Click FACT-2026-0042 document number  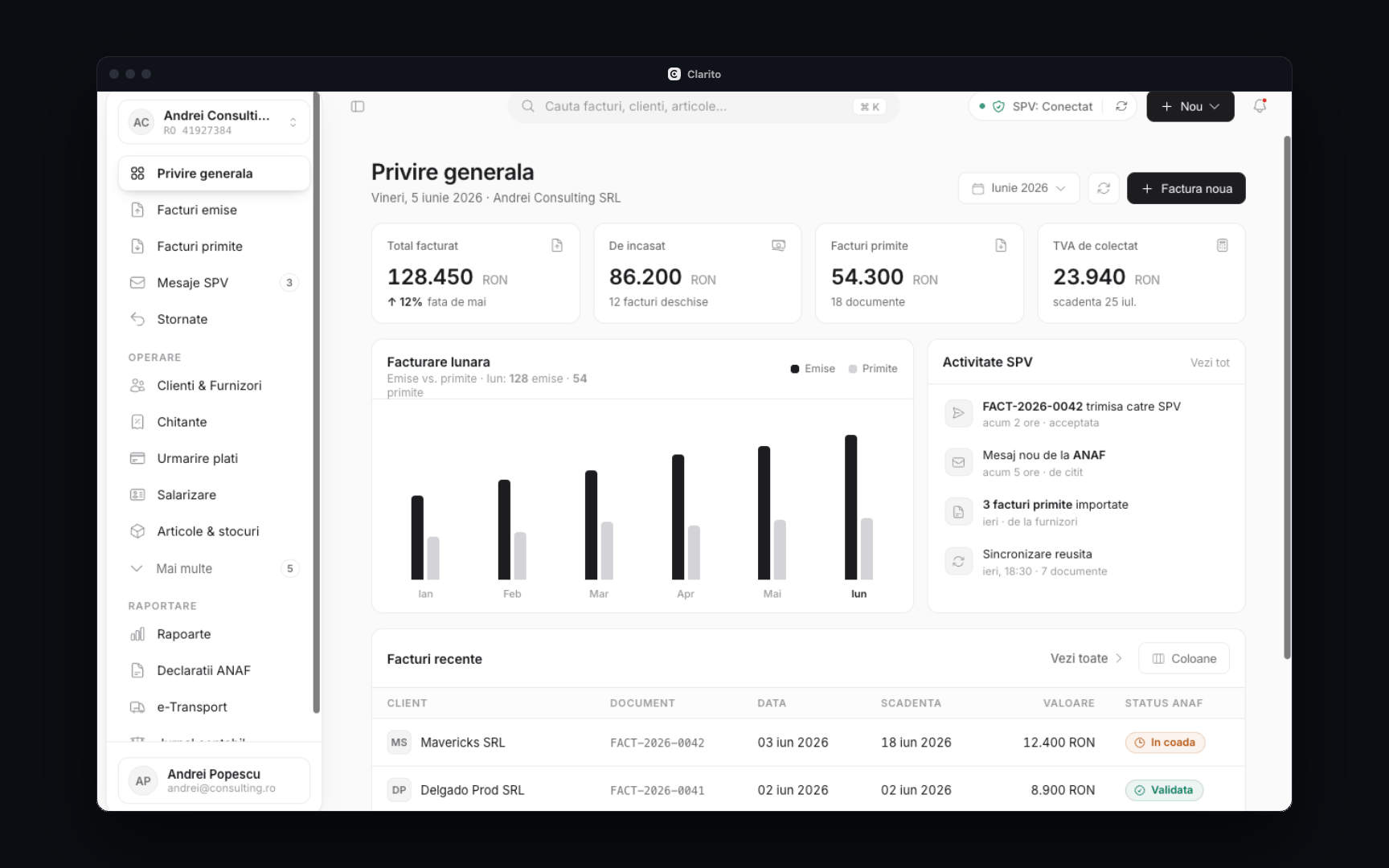click(x=658, y=743)
